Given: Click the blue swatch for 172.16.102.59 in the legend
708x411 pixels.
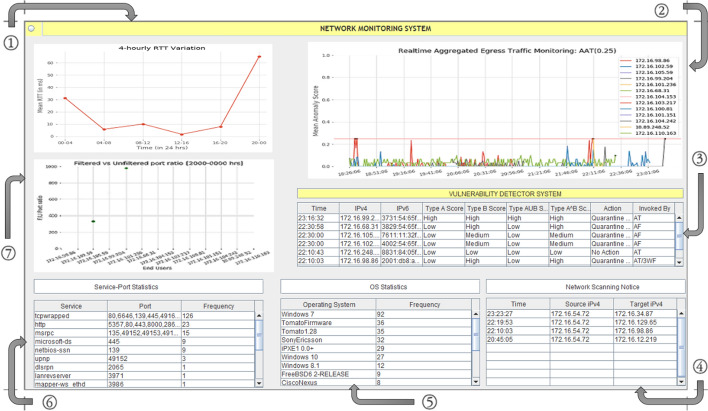Looking at the screenshot, I should click(625, 66).
